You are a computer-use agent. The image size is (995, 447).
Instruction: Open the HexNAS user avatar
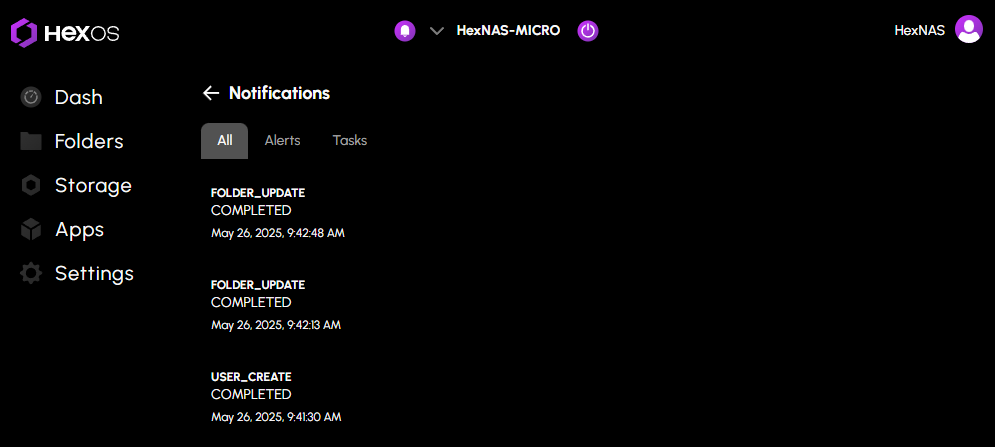click(x=968, y=30)
